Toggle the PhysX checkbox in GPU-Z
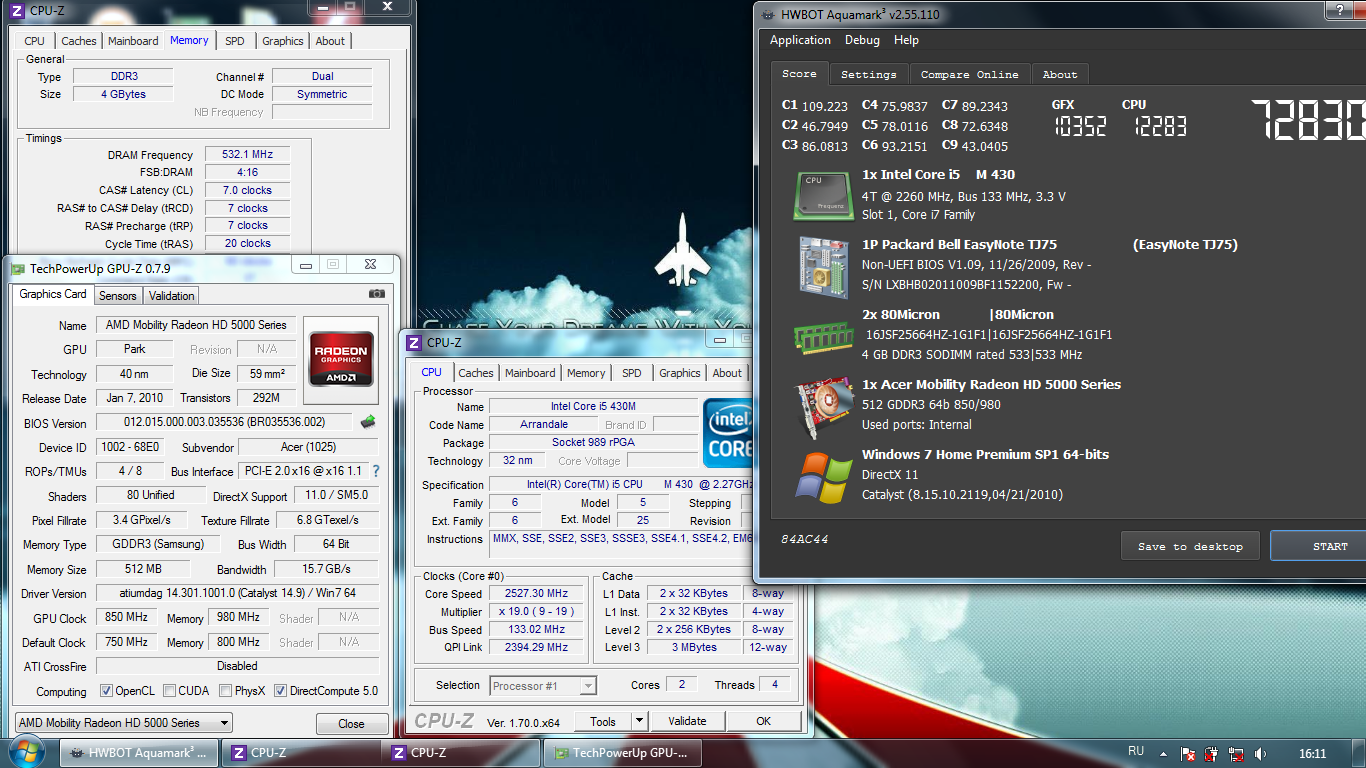Image resolution: width=1366 pixels, height=768 pixels. 226,691
